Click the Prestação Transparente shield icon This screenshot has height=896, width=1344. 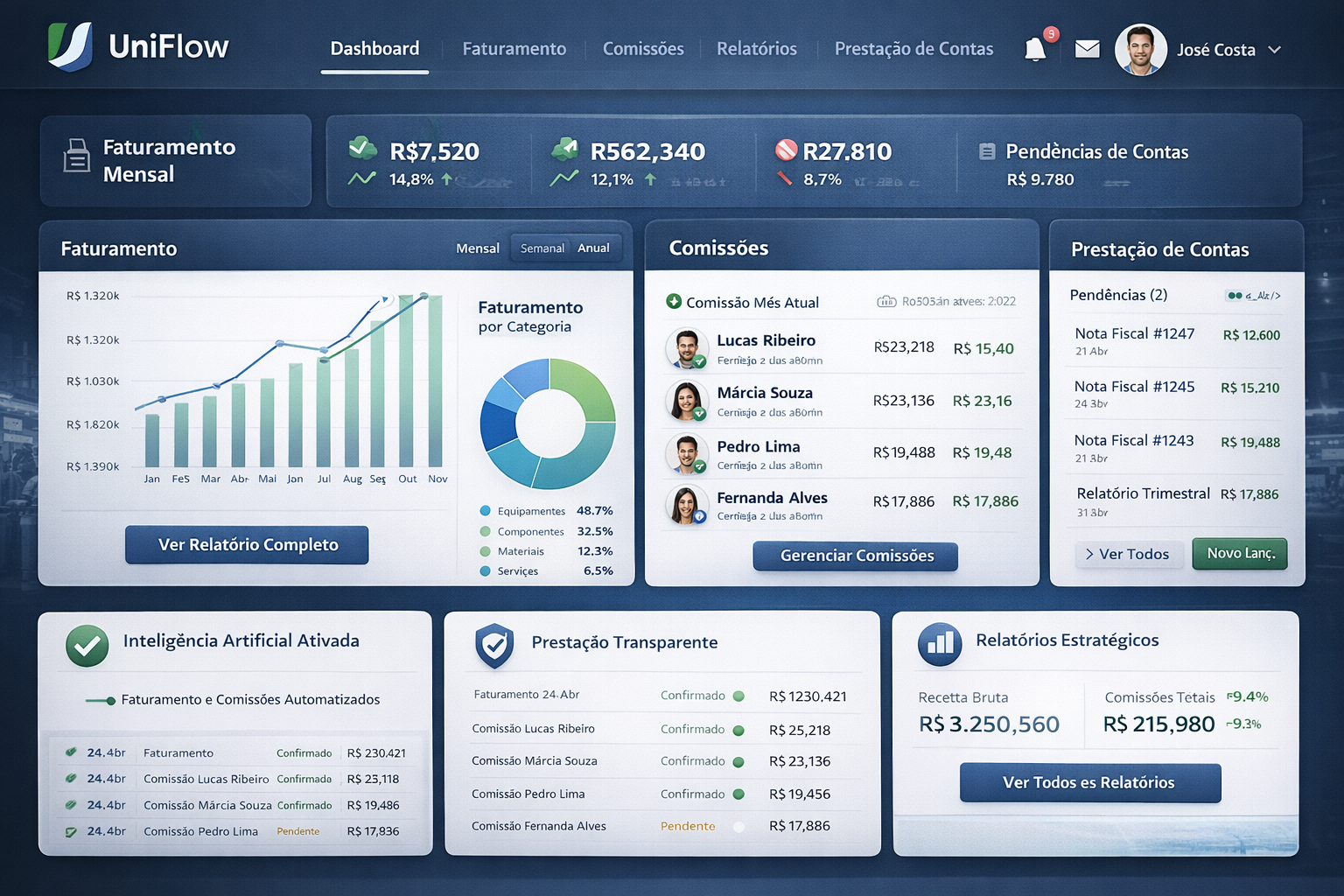pos(494,645)
